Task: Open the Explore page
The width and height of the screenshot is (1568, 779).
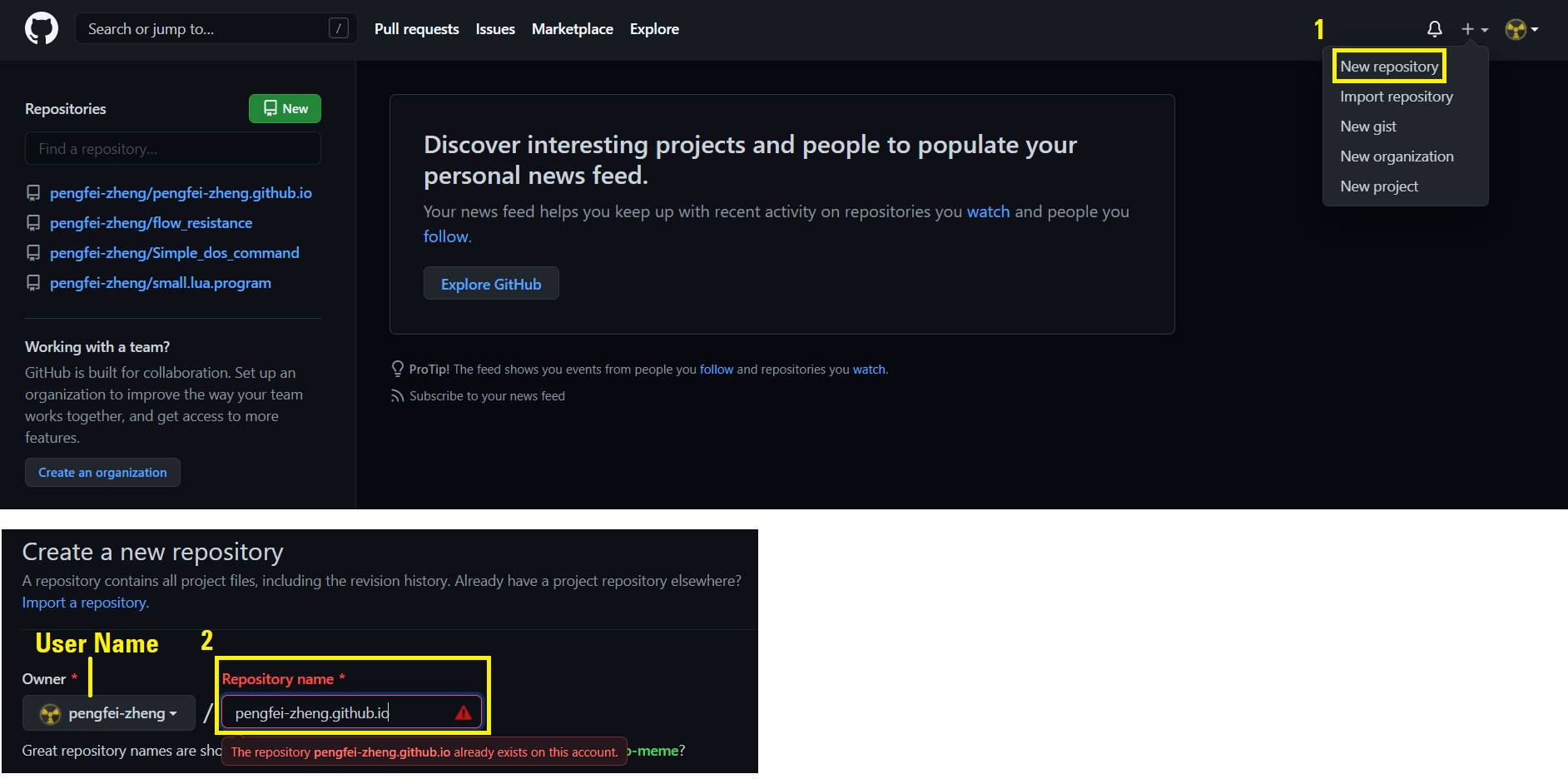Action: pyautogui.click(x=654, y=29)
